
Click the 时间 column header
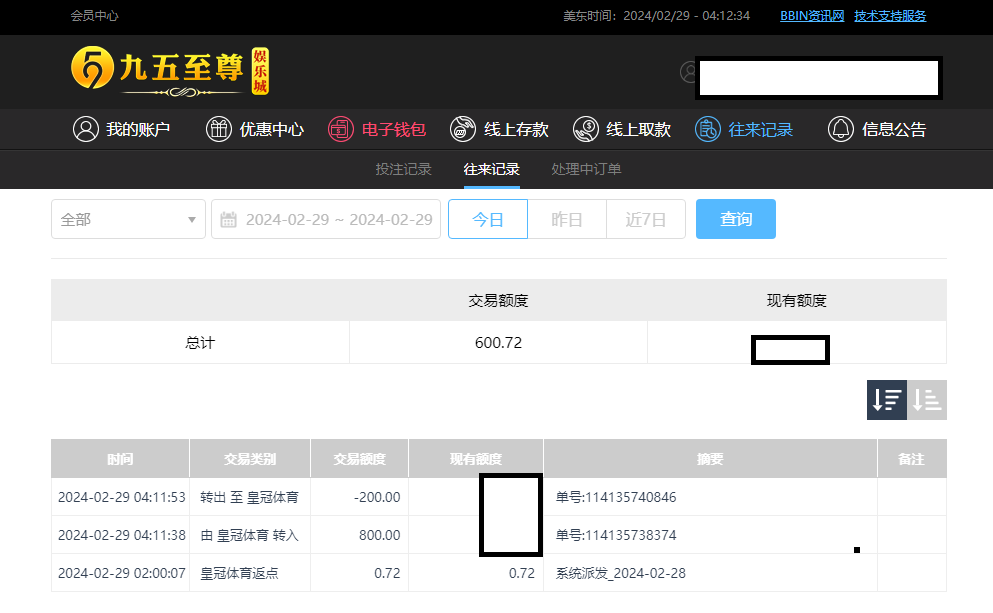coord(120,458)
